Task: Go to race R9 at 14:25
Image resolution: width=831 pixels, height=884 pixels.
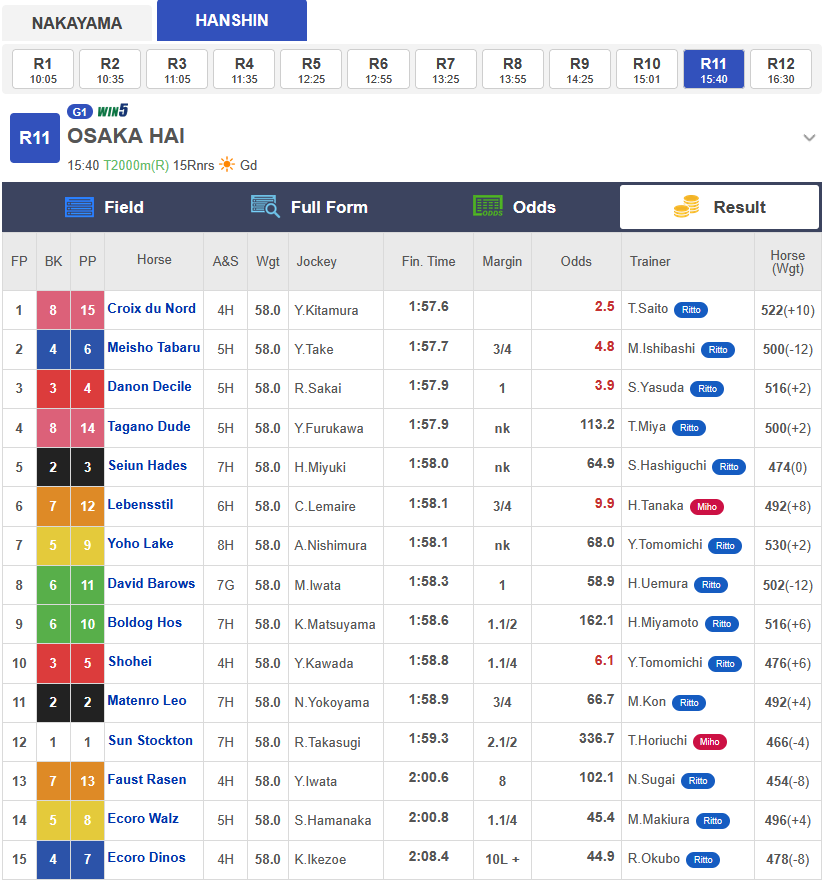Action: (580, 70)
